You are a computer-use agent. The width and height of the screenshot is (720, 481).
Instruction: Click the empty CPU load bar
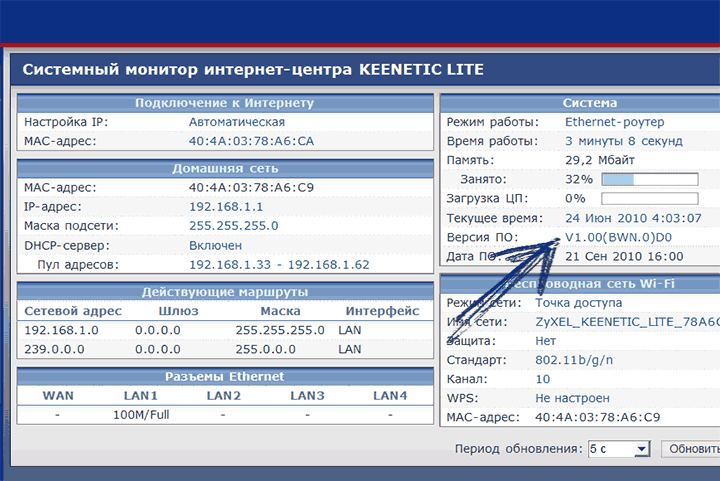click(650, 199)
